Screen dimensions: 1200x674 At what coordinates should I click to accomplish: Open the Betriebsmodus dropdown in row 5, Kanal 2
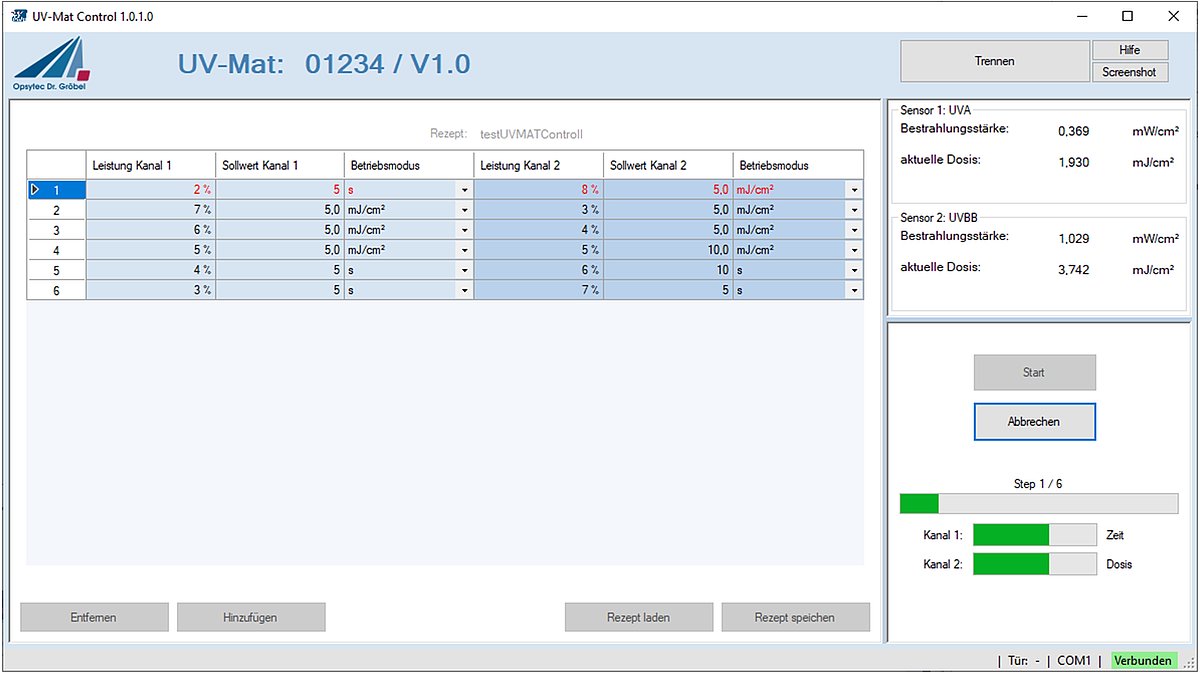tap(853, 269)
